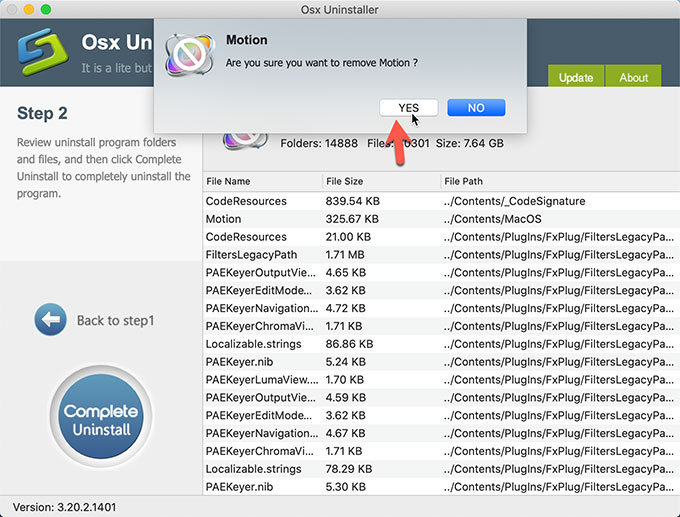Minimize the Osx Uninstaller window

29,10
